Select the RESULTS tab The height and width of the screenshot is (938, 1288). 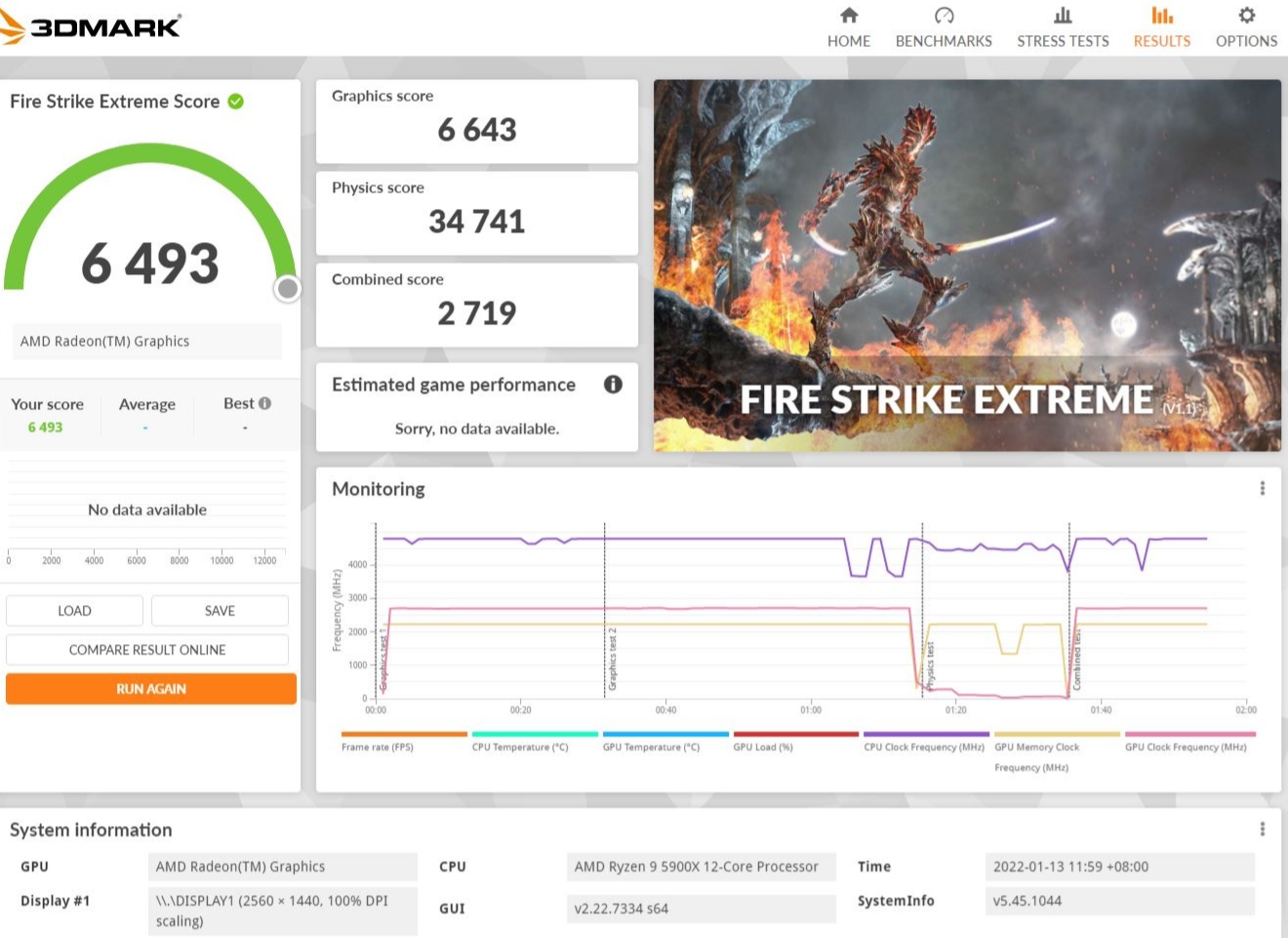click(1162, 41)
